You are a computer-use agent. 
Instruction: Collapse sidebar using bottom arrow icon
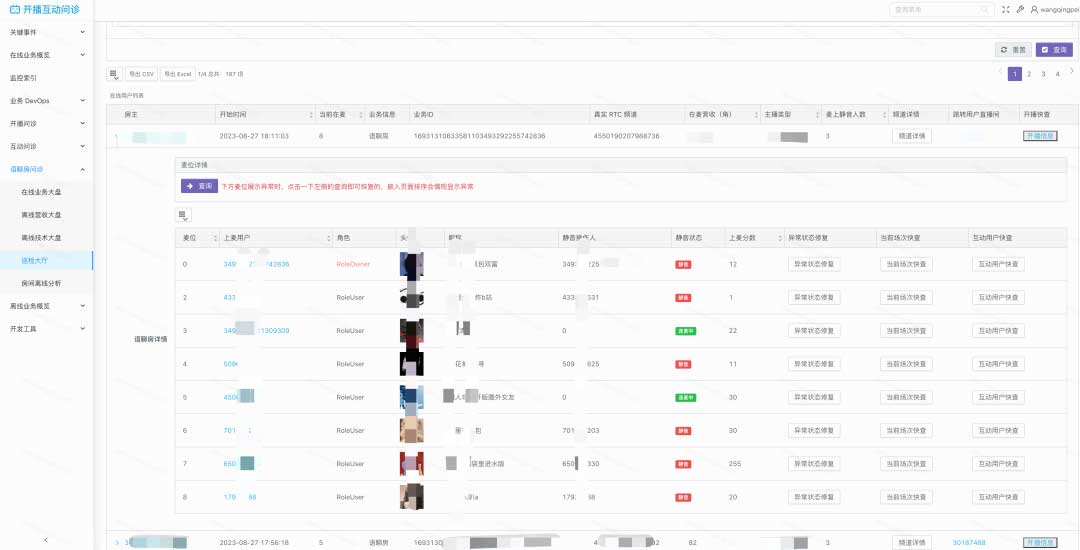pyautogui.click(x=46, y=540)
